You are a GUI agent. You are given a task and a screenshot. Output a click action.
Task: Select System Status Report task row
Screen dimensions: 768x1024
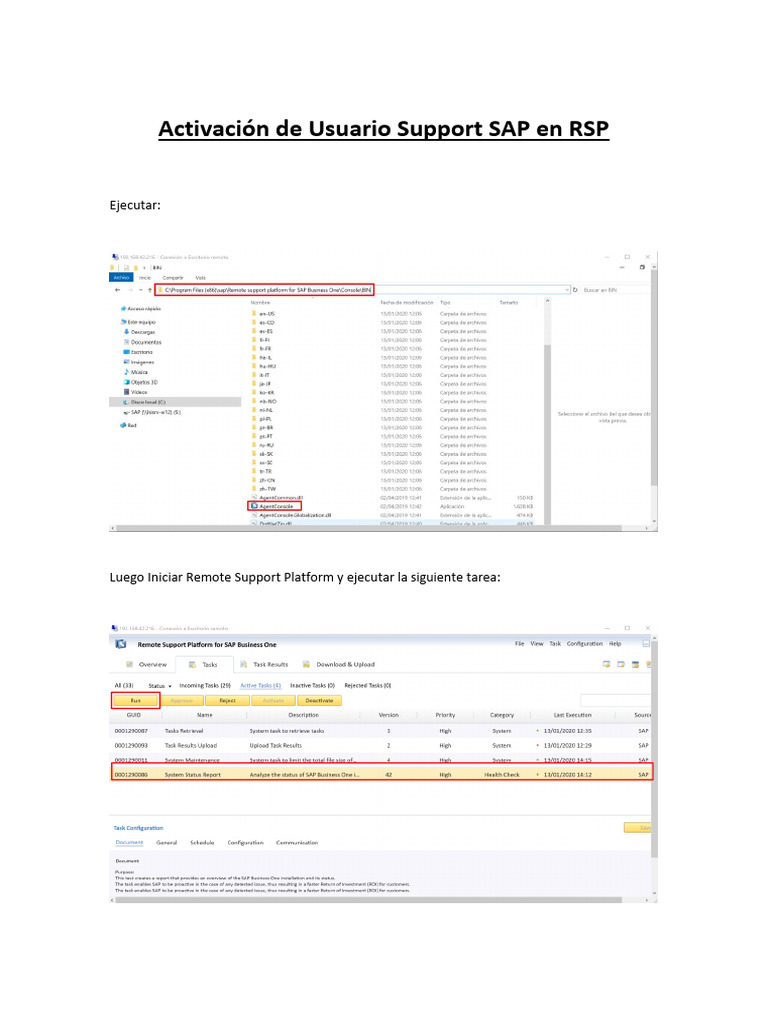click(382, 775)
